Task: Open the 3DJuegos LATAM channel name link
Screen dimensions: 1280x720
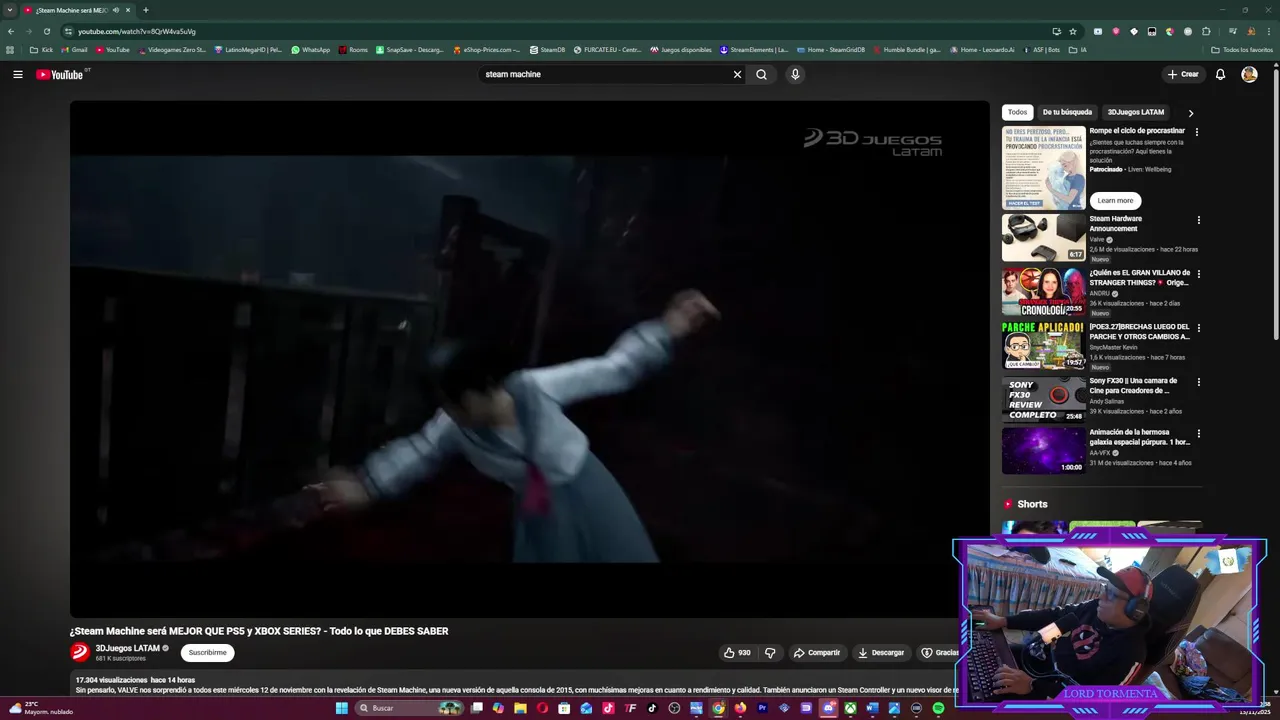Action: [x=127, y=648]
